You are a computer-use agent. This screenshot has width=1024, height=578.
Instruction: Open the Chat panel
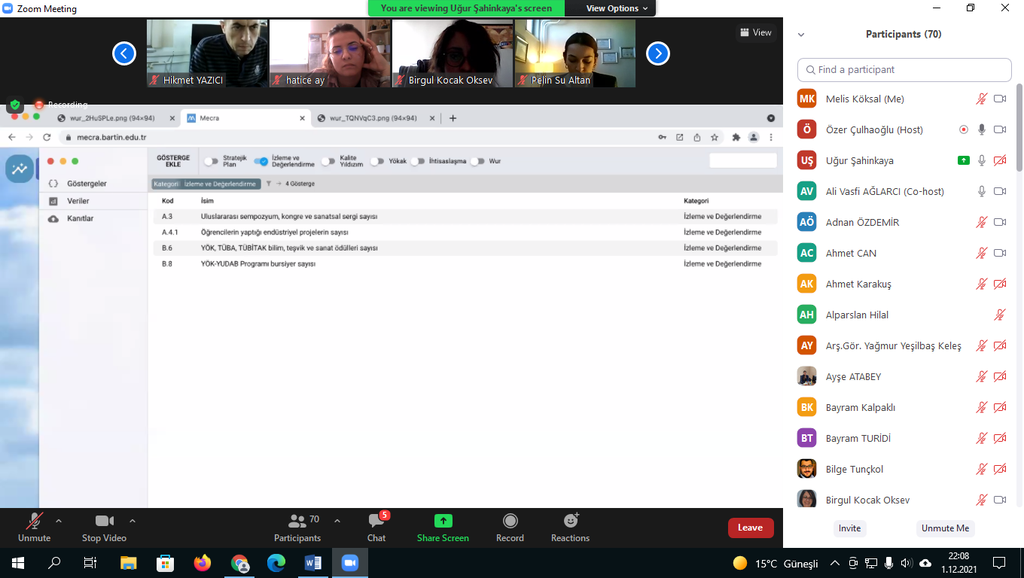point(376,522)
